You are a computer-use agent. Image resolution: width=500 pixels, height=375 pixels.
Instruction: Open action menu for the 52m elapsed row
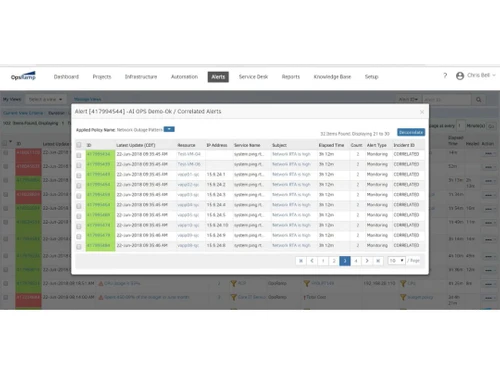point(489,167)
